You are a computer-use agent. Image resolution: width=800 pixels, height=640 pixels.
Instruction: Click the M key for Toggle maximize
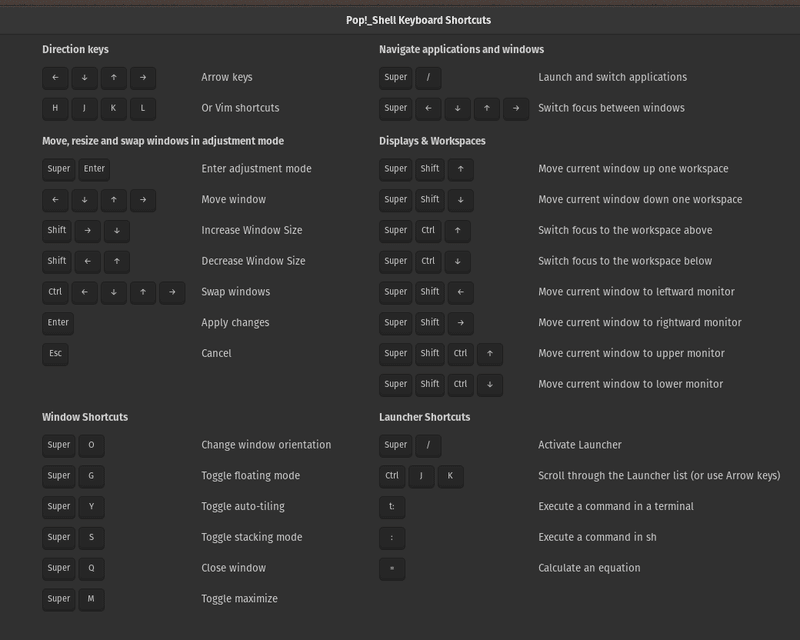point(91,599)
